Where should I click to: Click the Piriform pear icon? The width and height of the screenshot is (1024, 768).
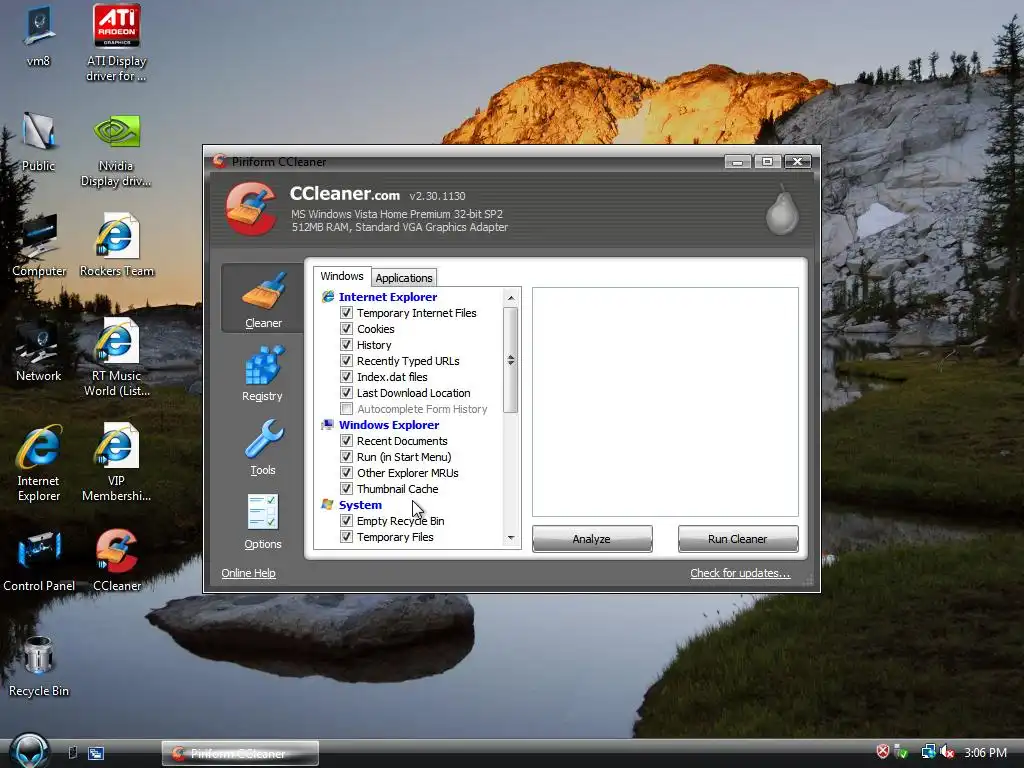pyautogui.click(x=782, y=210)
